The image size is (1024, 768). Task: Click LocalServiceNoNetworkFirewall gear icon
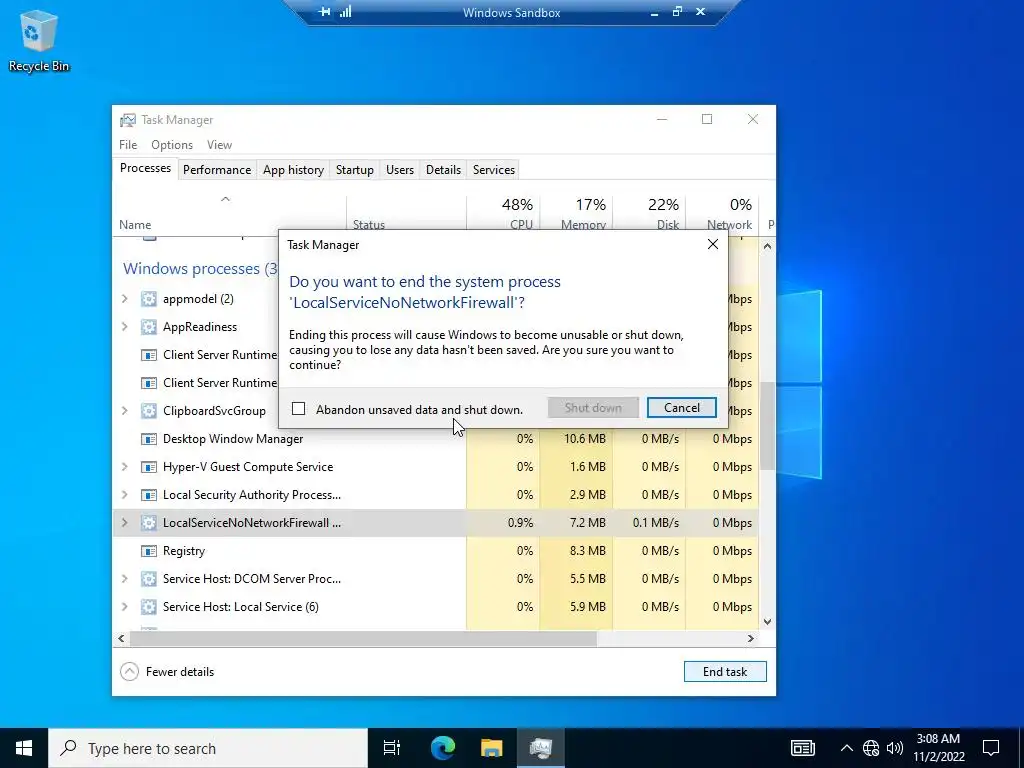[x=149, y=522]
